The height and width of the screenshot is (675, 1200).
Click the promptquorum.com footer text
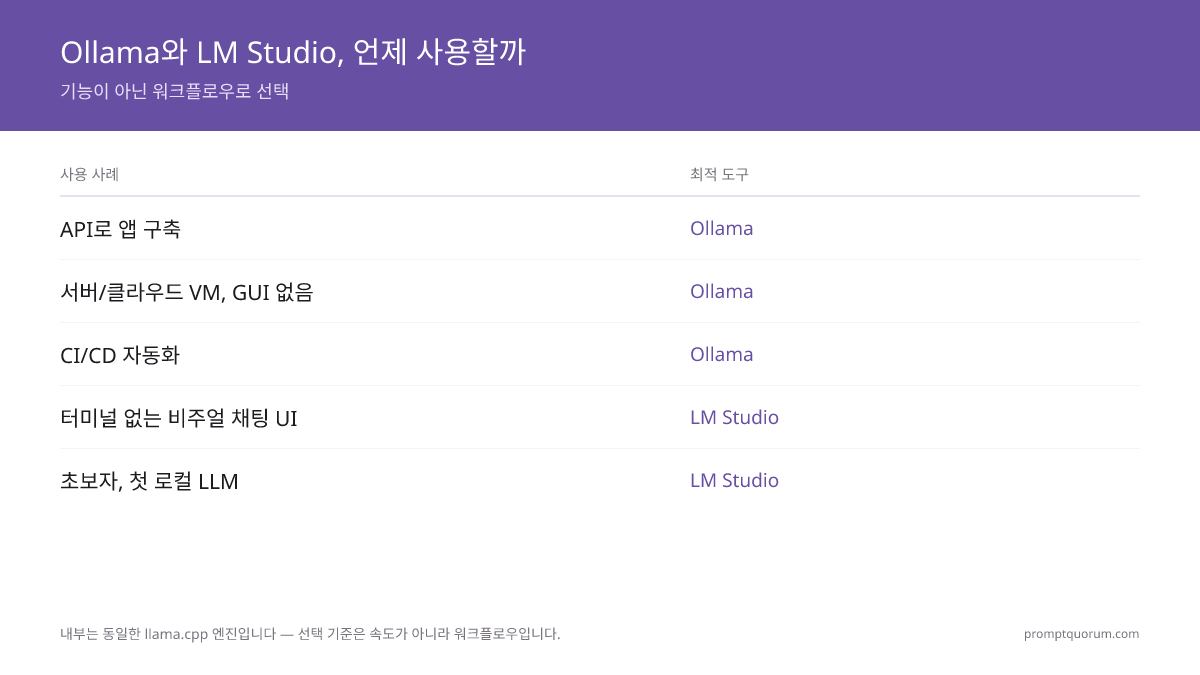tap(1081, 634)
